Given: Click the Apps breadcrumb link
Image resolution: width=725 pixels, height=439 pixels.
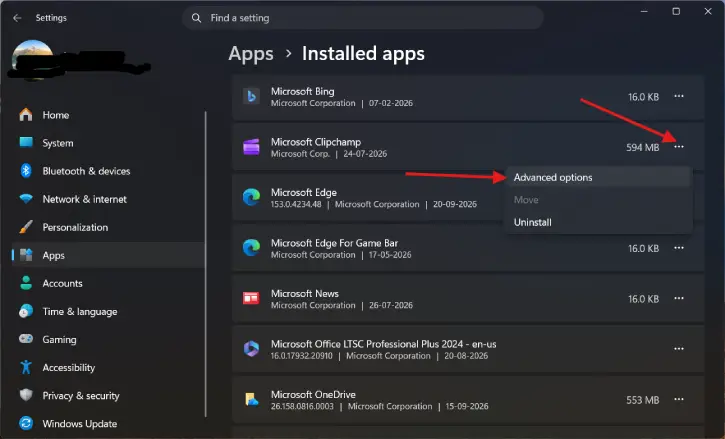Looking at the screenshot, I should pos(251,54).
